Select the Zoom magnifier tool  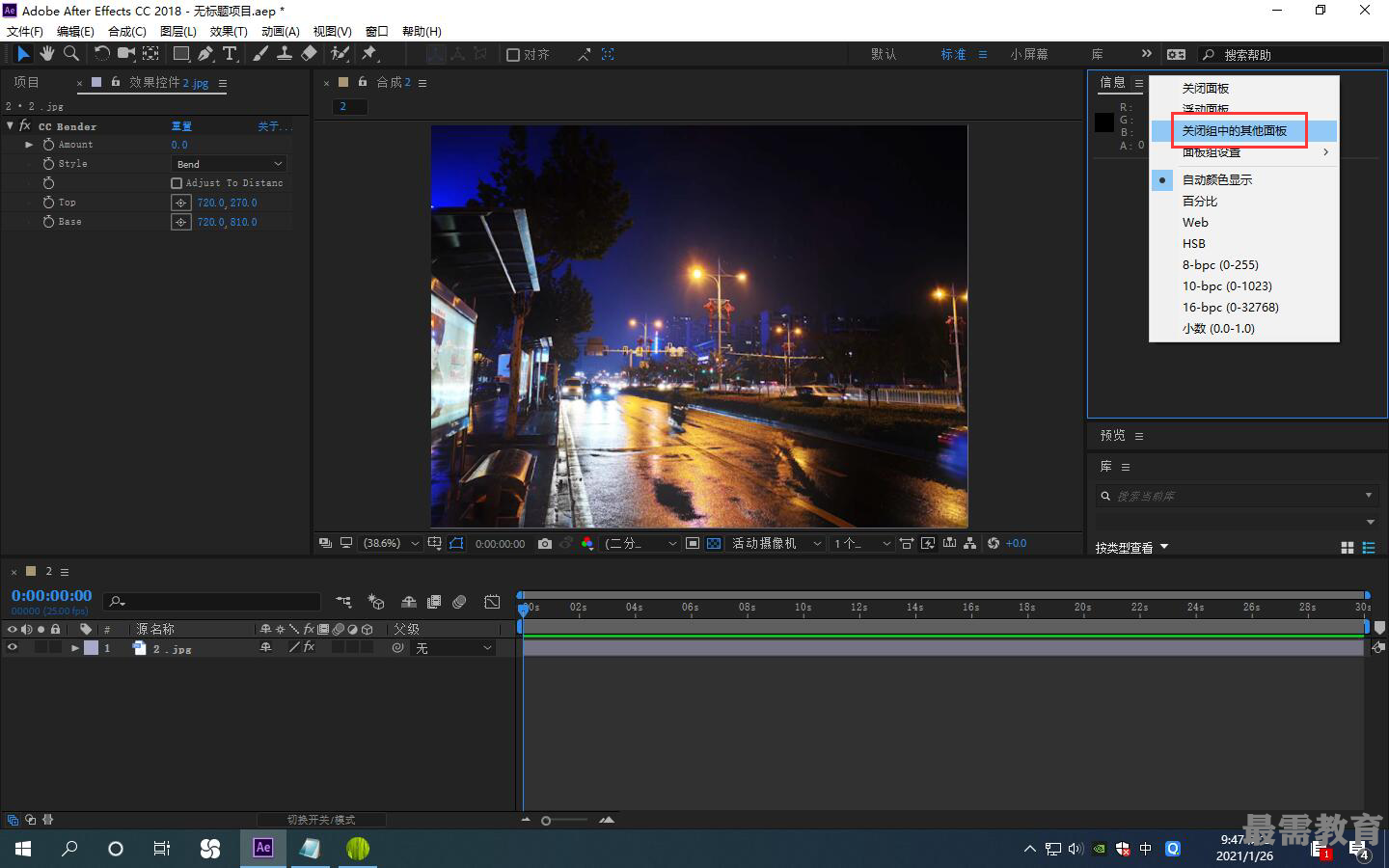tap(70, 54)
